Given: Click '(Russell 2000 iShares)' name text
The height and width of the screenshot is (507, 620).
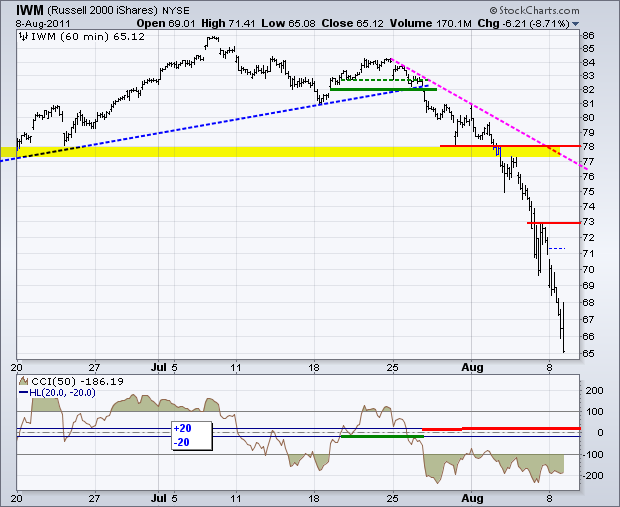Looking at the screenshot, I should [102, 10].
